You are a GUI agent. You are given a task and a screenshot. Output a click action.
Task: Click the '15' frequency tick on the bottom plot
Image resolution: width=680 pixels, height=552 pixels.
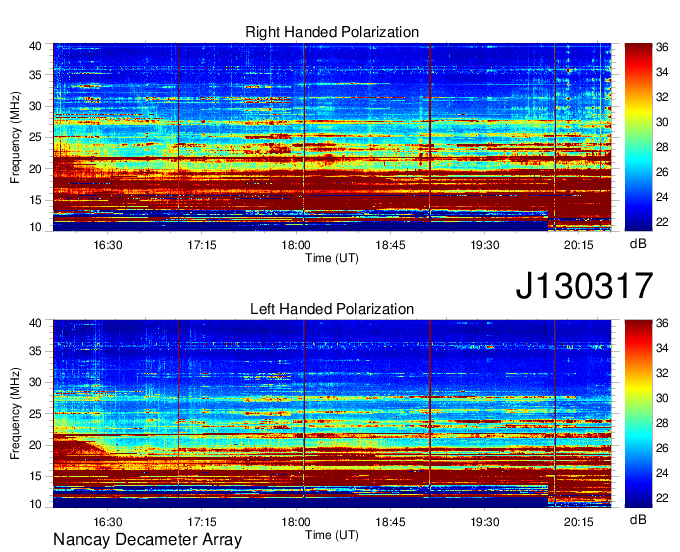click(35, 476)
